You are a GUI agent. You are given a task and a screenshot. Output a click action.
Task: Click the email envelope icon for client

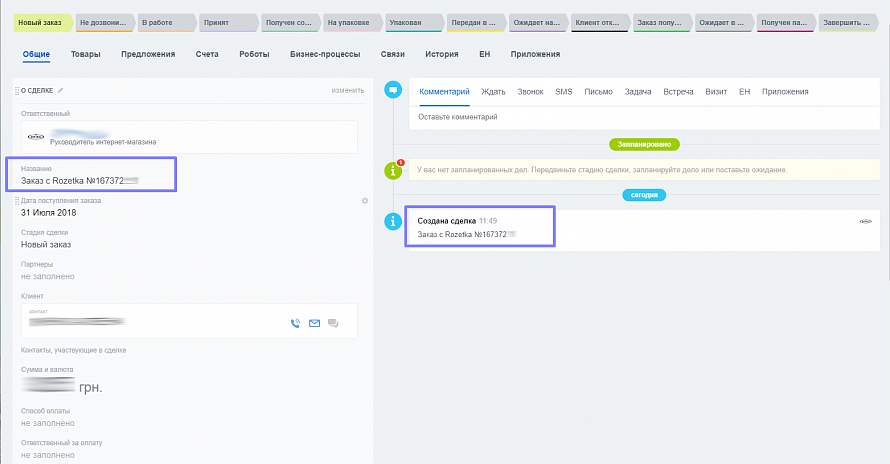pyautogui.click(x=314, y=323)
